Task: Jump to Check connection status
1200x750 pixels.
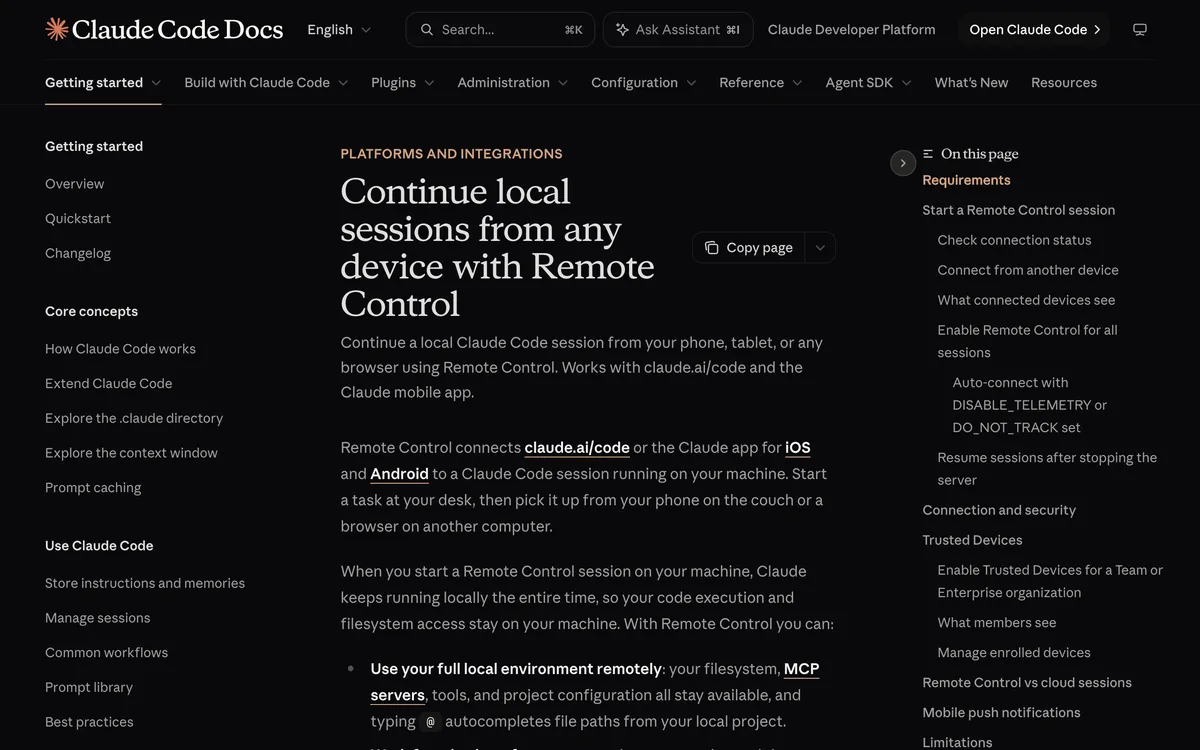Action: pos(1014,240)
